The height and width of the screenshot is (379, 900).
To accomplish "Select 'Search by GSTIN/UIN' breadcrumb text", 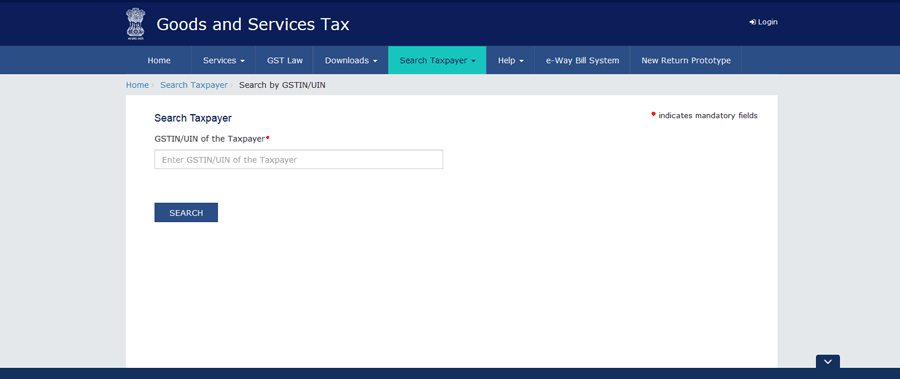I will pos(282,85).
